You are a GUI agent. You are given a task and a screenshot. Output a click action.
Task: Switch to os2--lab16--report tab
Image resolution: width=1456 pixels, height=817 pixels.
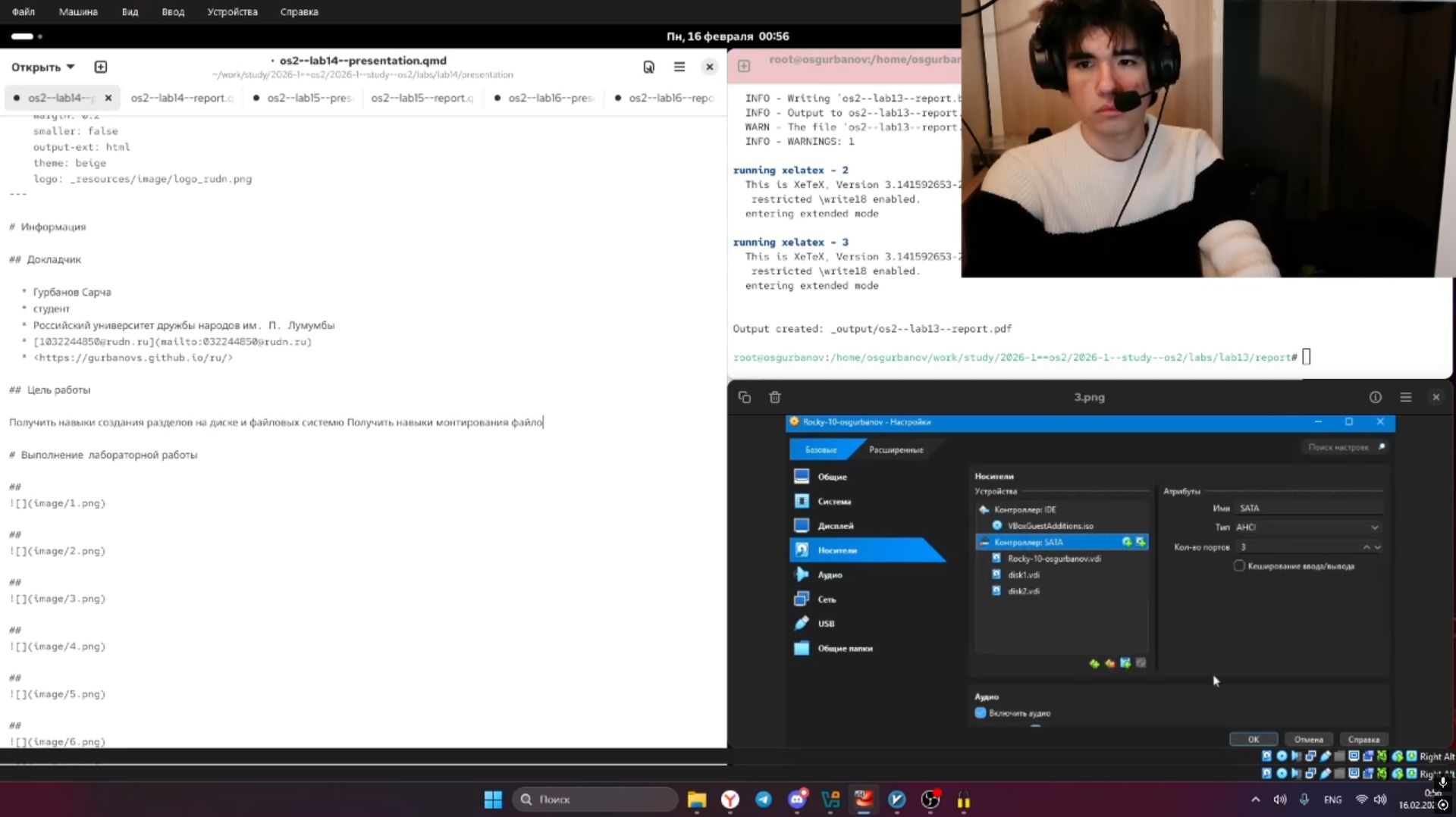tap(664, 98)
